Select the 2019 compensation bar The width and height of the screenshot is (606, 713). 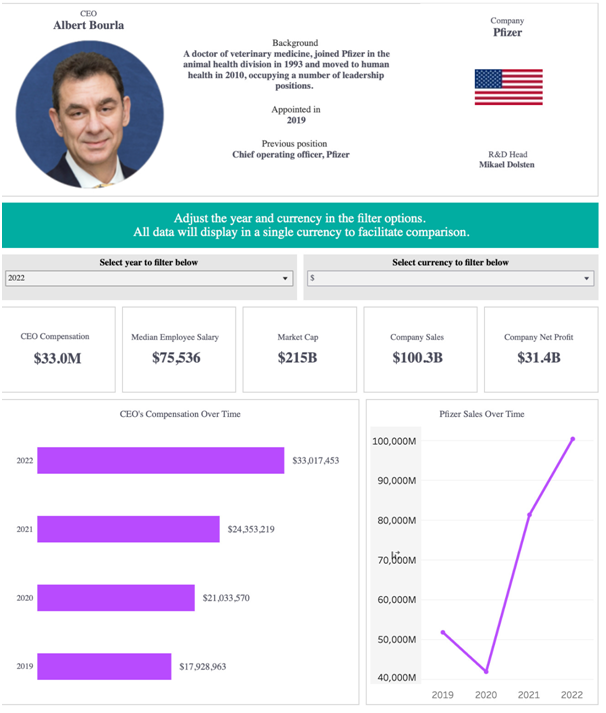click(104, 666)
